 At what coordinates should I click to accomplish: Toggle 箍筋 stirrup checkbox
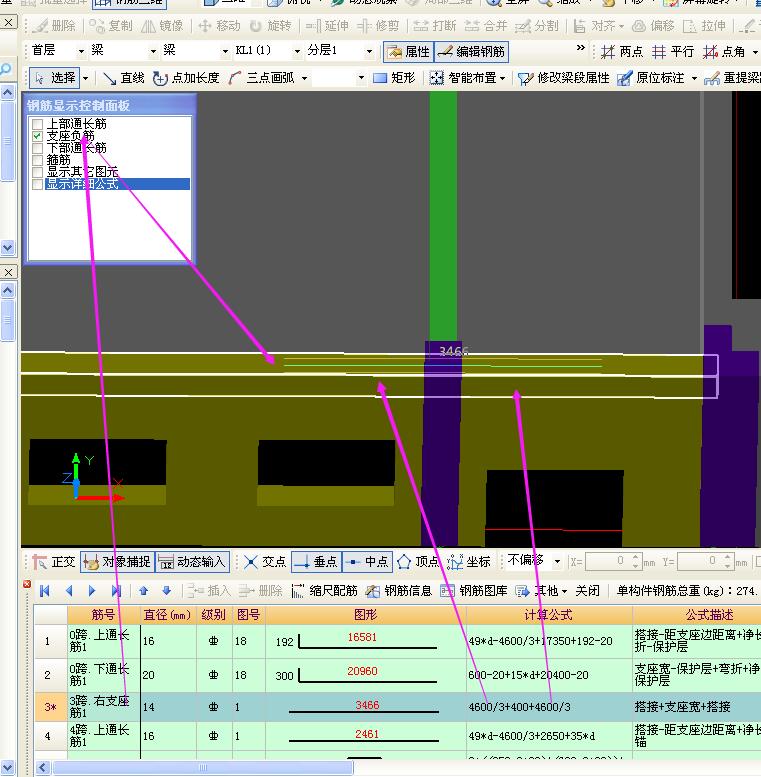tap(37, 160)
